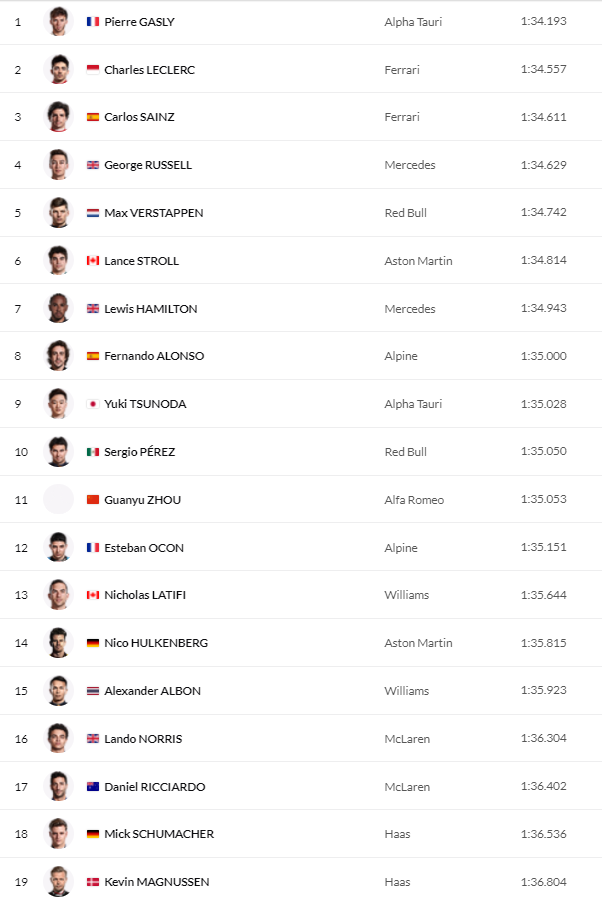
Task: Click the French flag beside Pierre Gasly
Action: tap(93, 21)
